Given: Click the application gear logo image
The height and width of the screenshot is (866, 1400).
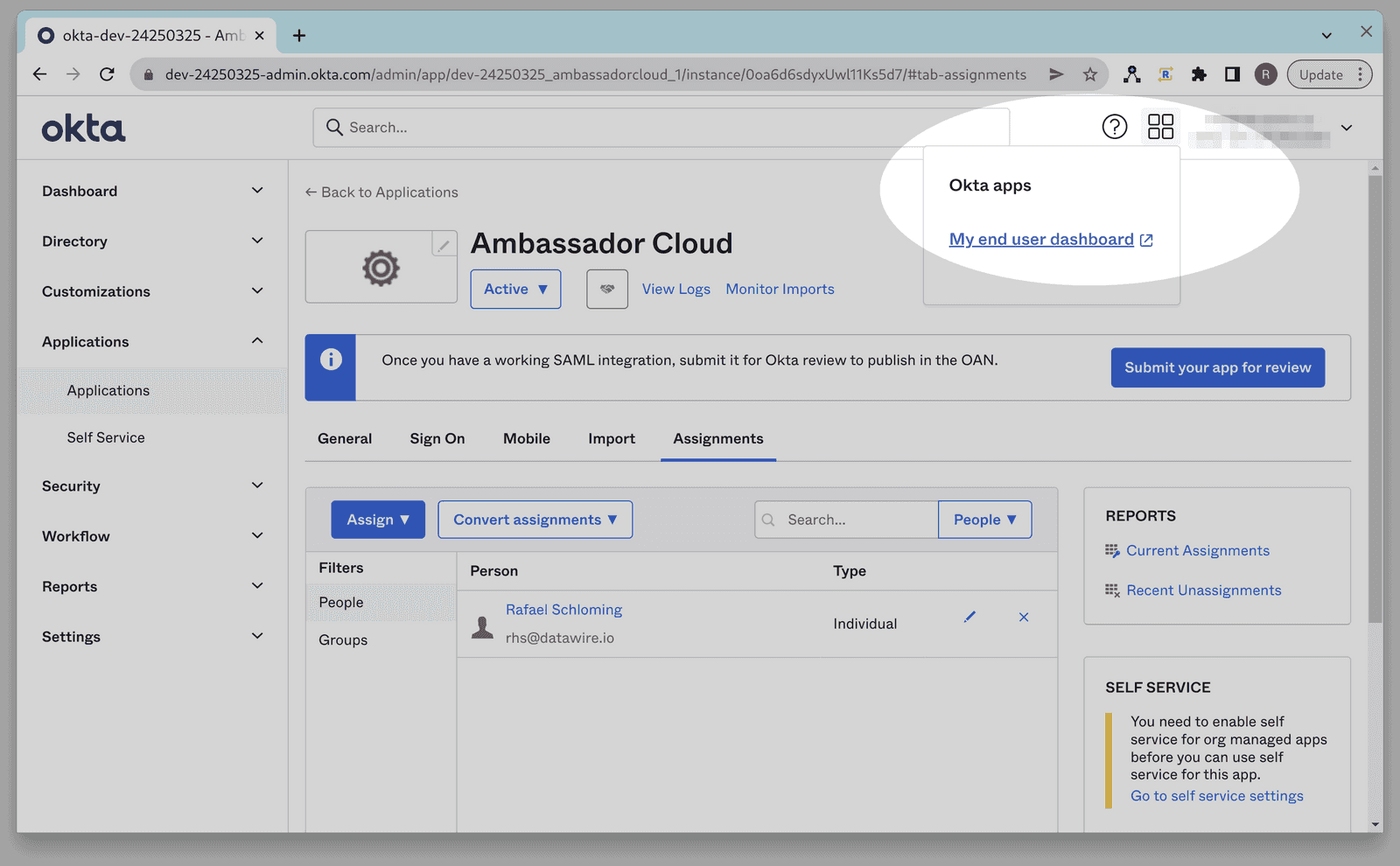Looking at the screenshot, I should click(x=381, y=268).
